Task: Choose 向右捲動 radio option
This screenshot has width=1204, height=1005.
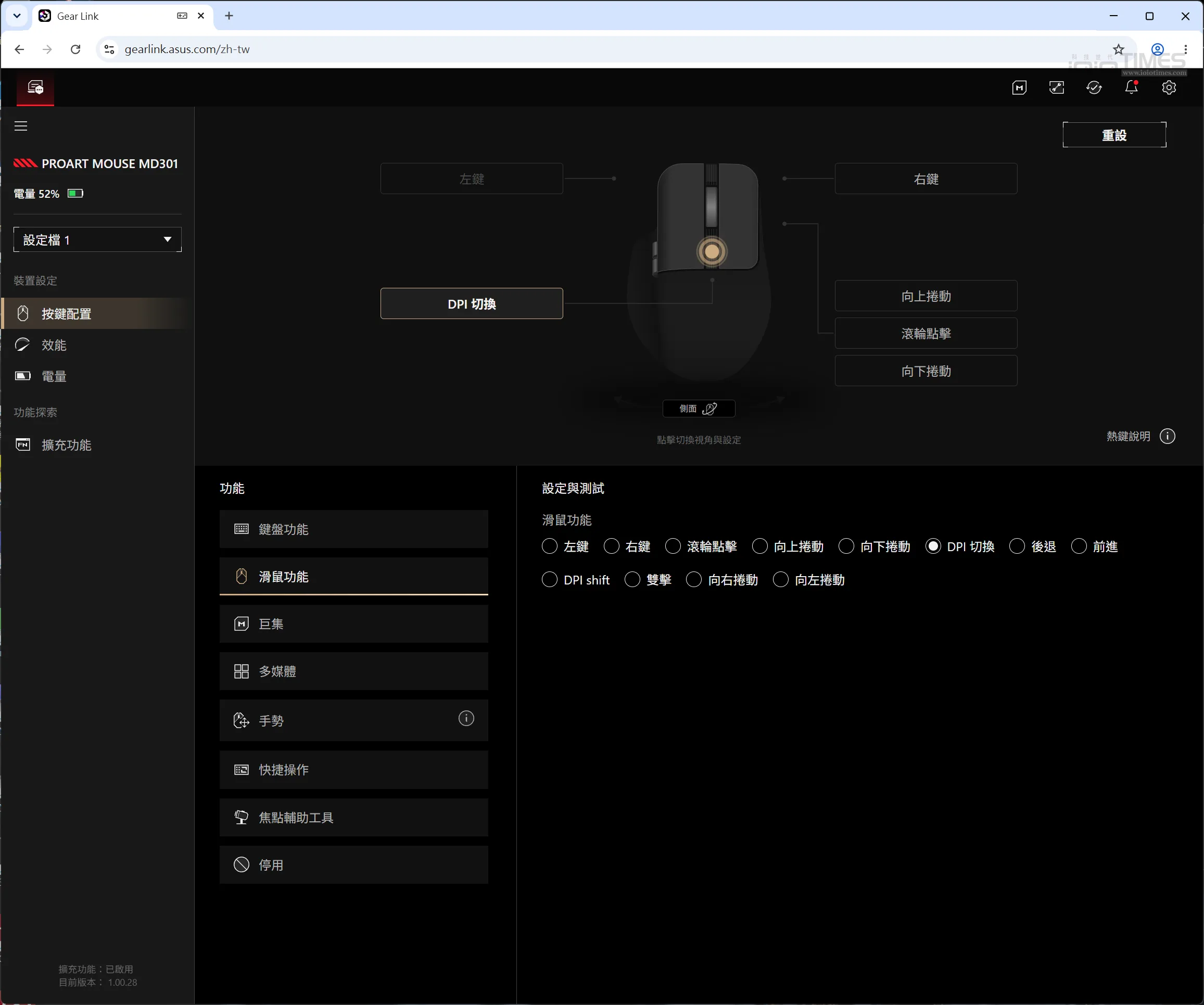Action: [x=694, y=580]
